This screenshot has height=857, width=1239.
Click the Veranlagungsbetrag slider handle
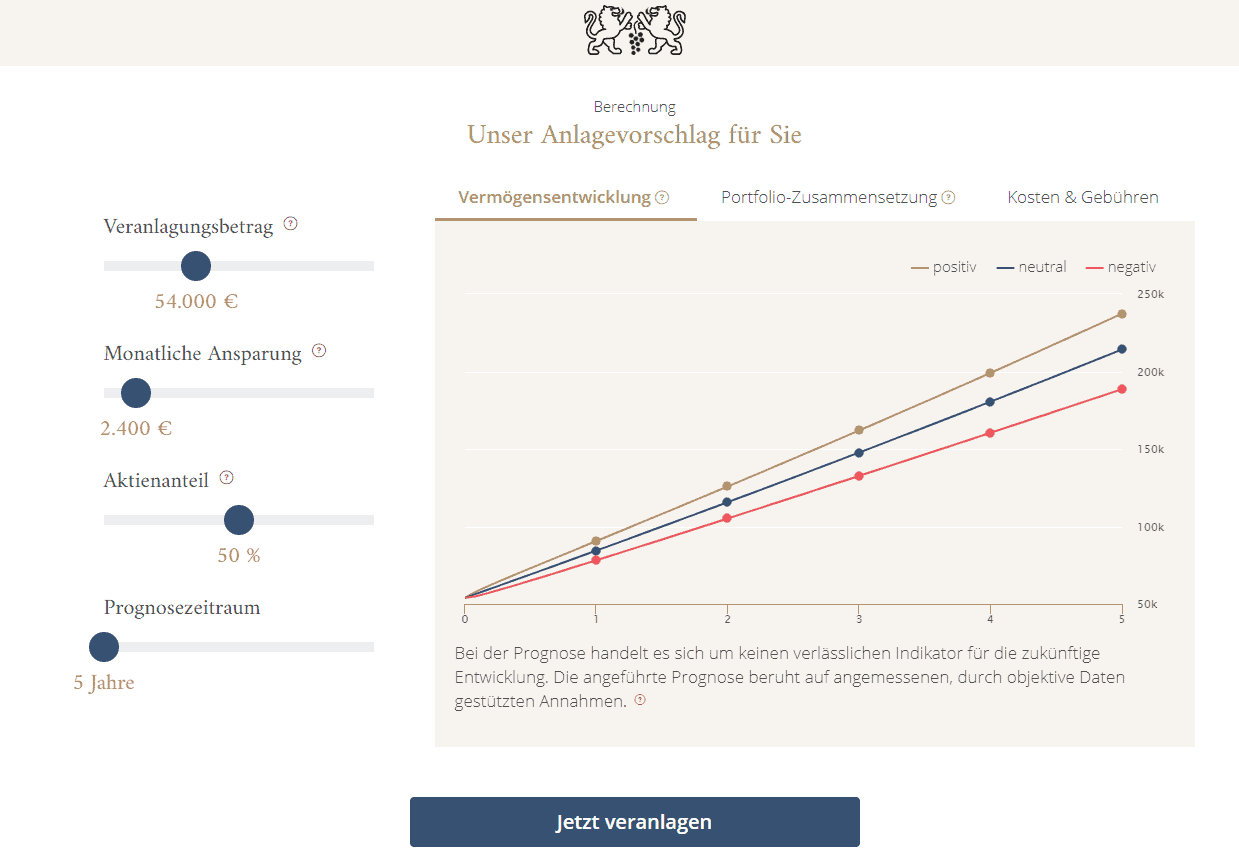196,266
